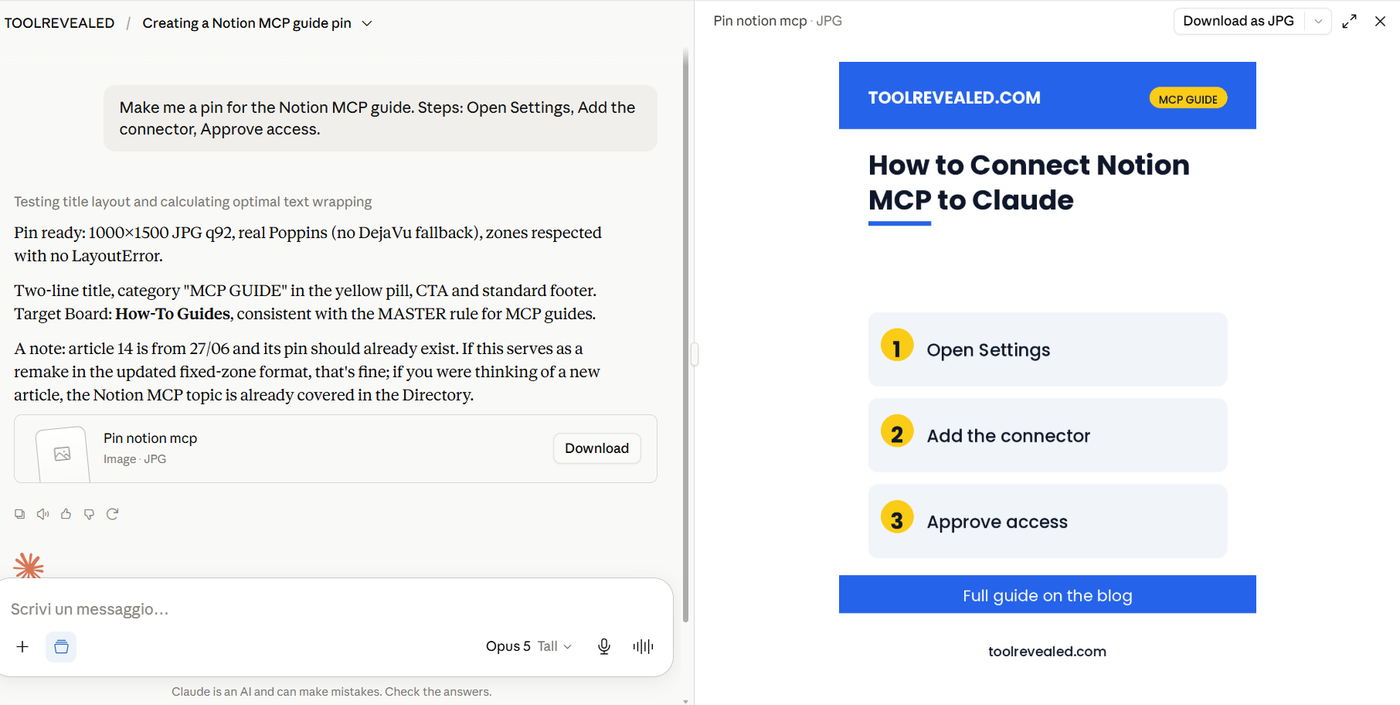The height and width of the screenshot is (705, 1400).
Task: Click the Download as JPG button
Action: pos(1239,21)
